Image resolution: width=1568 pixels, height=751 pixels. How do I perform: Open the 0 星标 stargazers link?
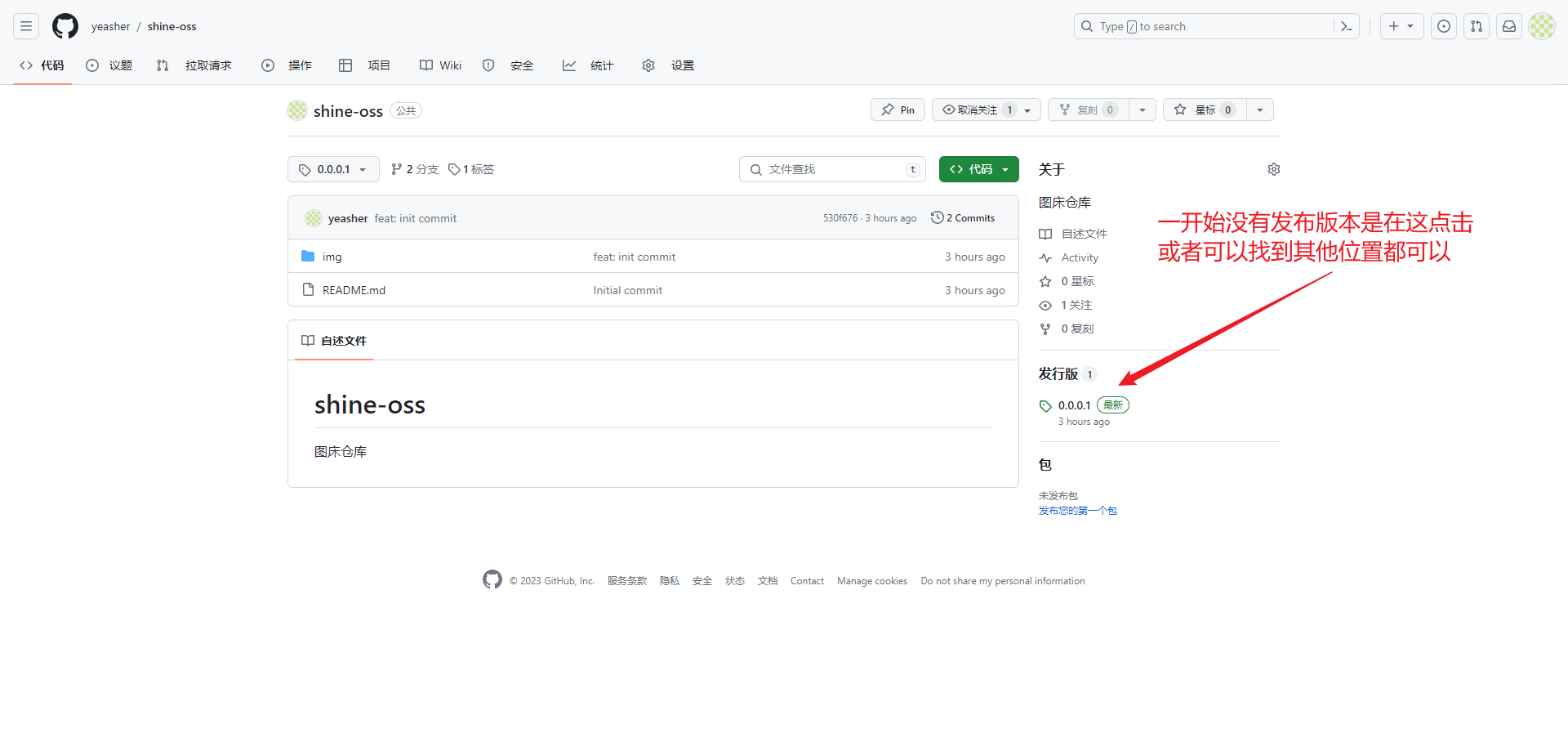[x=1067, y=281]
